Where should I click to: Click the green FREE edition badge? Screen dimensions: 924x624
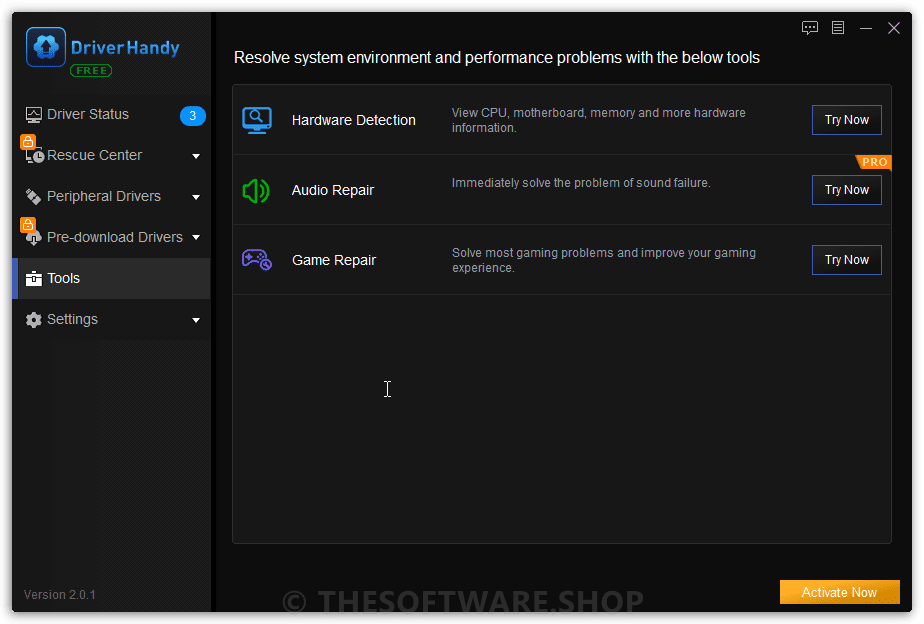91,71
